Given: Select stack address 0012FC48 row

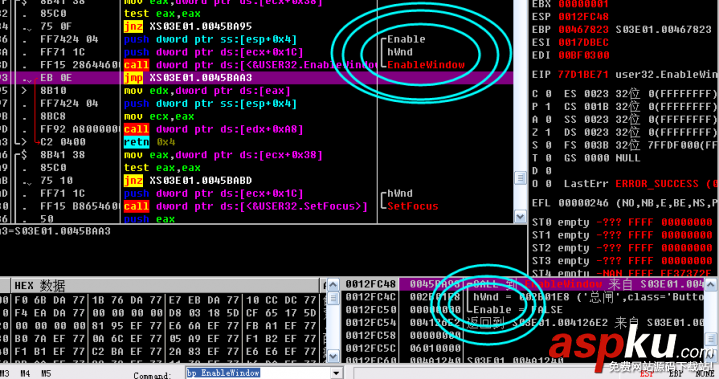Looking at the screenshot, I should [523, 284].
